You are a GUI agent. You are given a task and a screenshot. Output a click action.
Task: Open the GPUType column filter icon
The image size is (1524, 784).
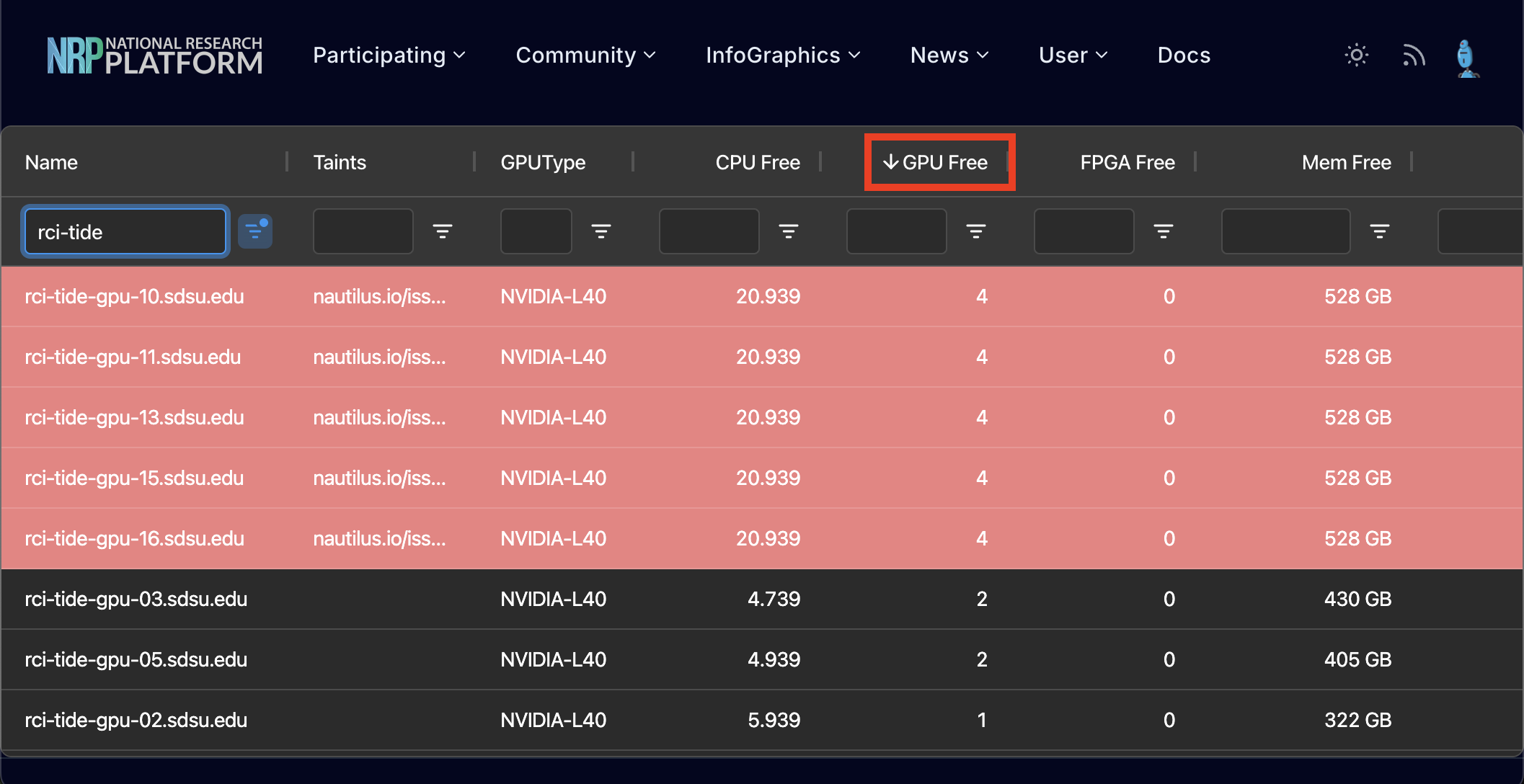601,231
